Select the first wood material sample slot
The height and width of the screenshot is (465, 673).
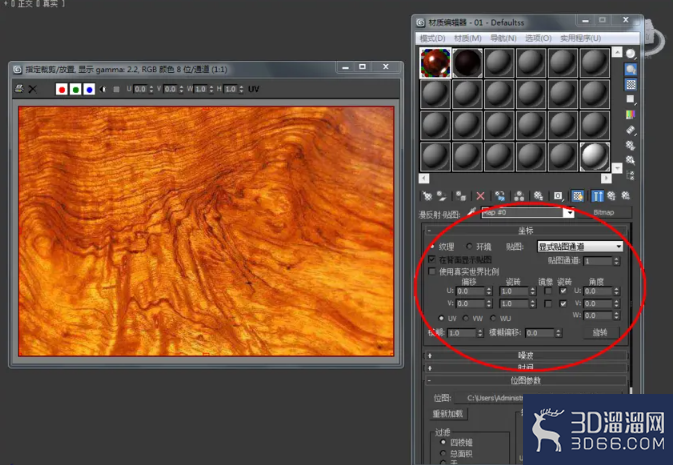point(435,63)
